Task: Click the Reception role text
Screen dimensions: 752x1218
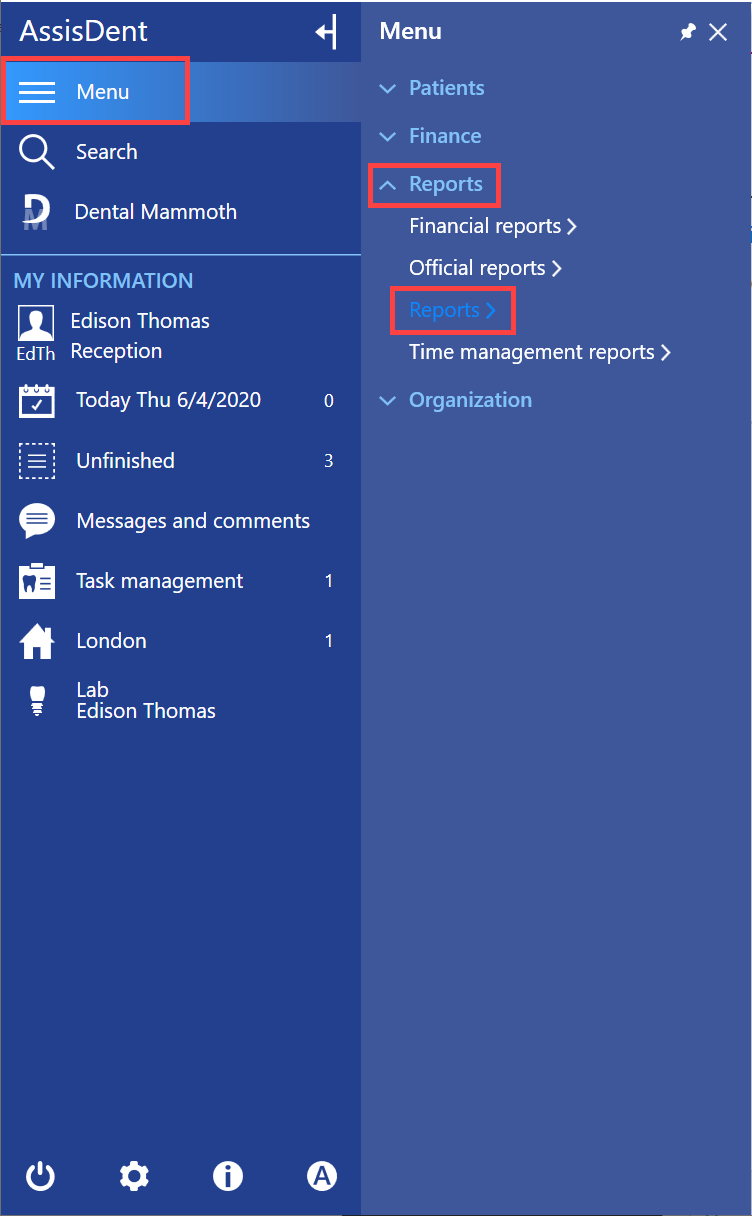Action: click(x=116, y=351)
